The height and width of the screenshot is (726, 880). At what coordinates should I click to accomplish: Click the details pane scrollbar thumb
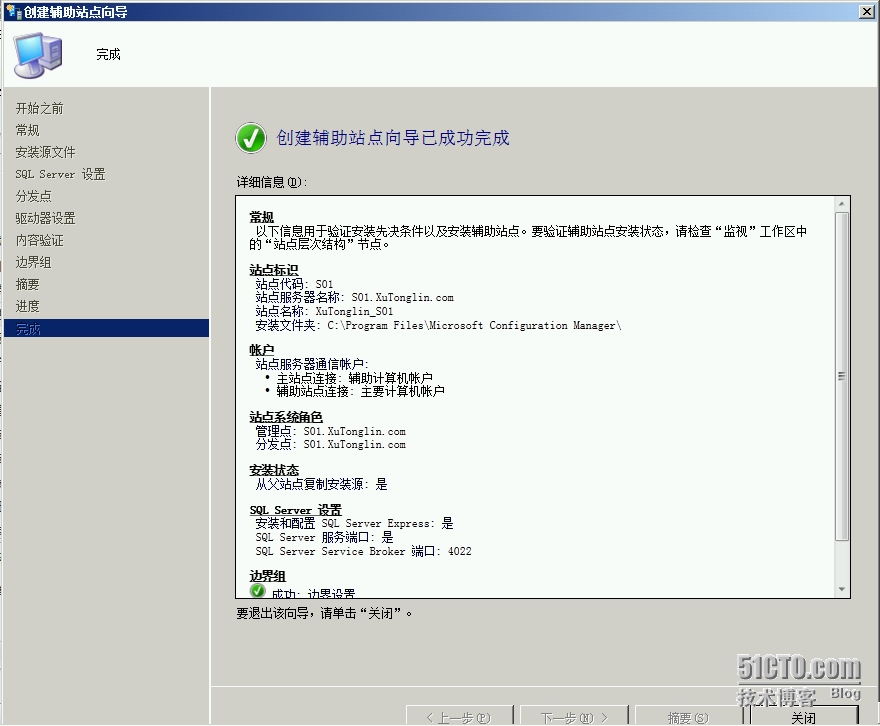click(841, 376)
